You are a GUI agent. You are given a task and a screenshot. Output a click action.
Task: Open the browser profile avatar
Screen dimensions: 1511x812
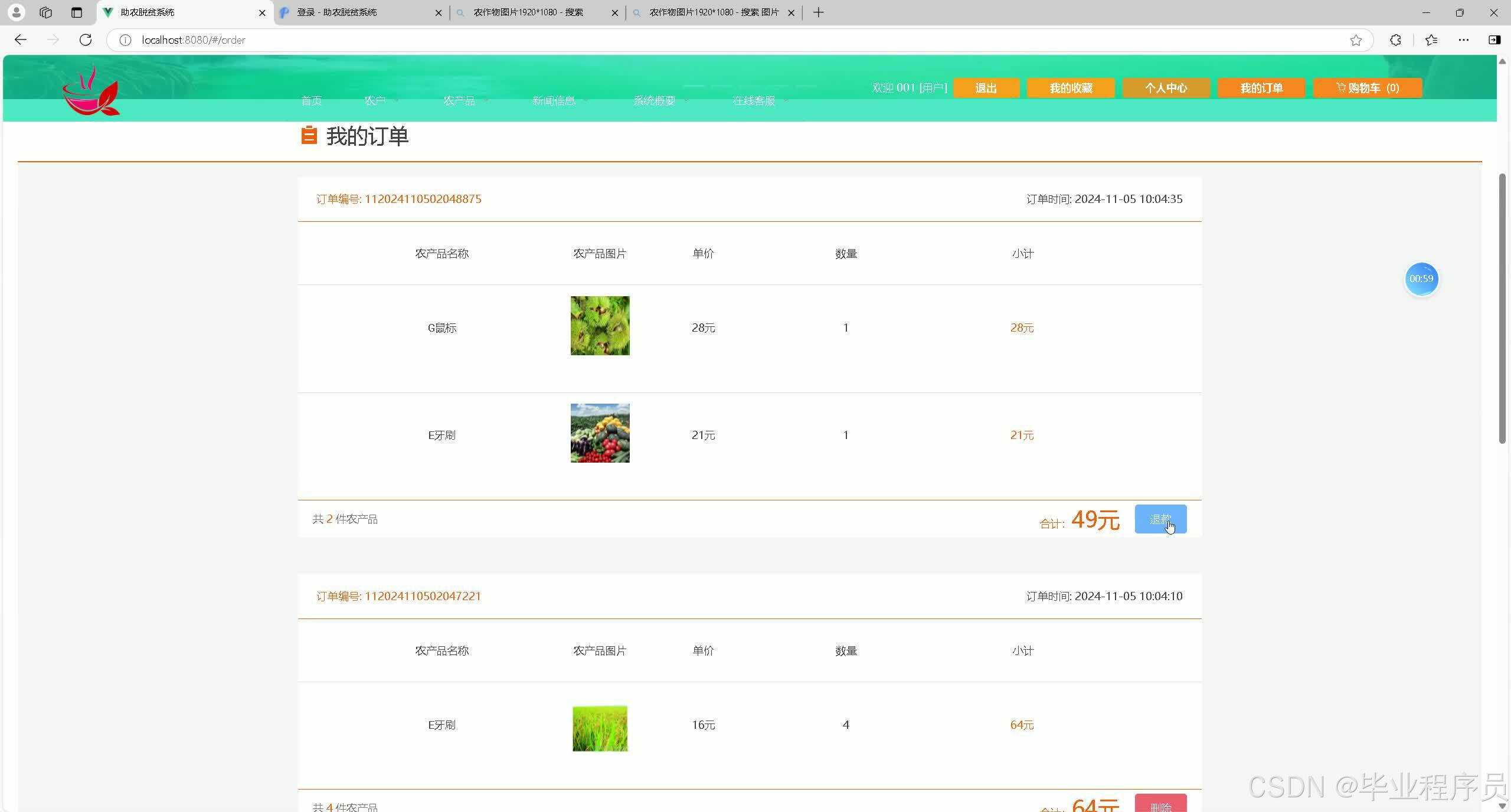17,12
